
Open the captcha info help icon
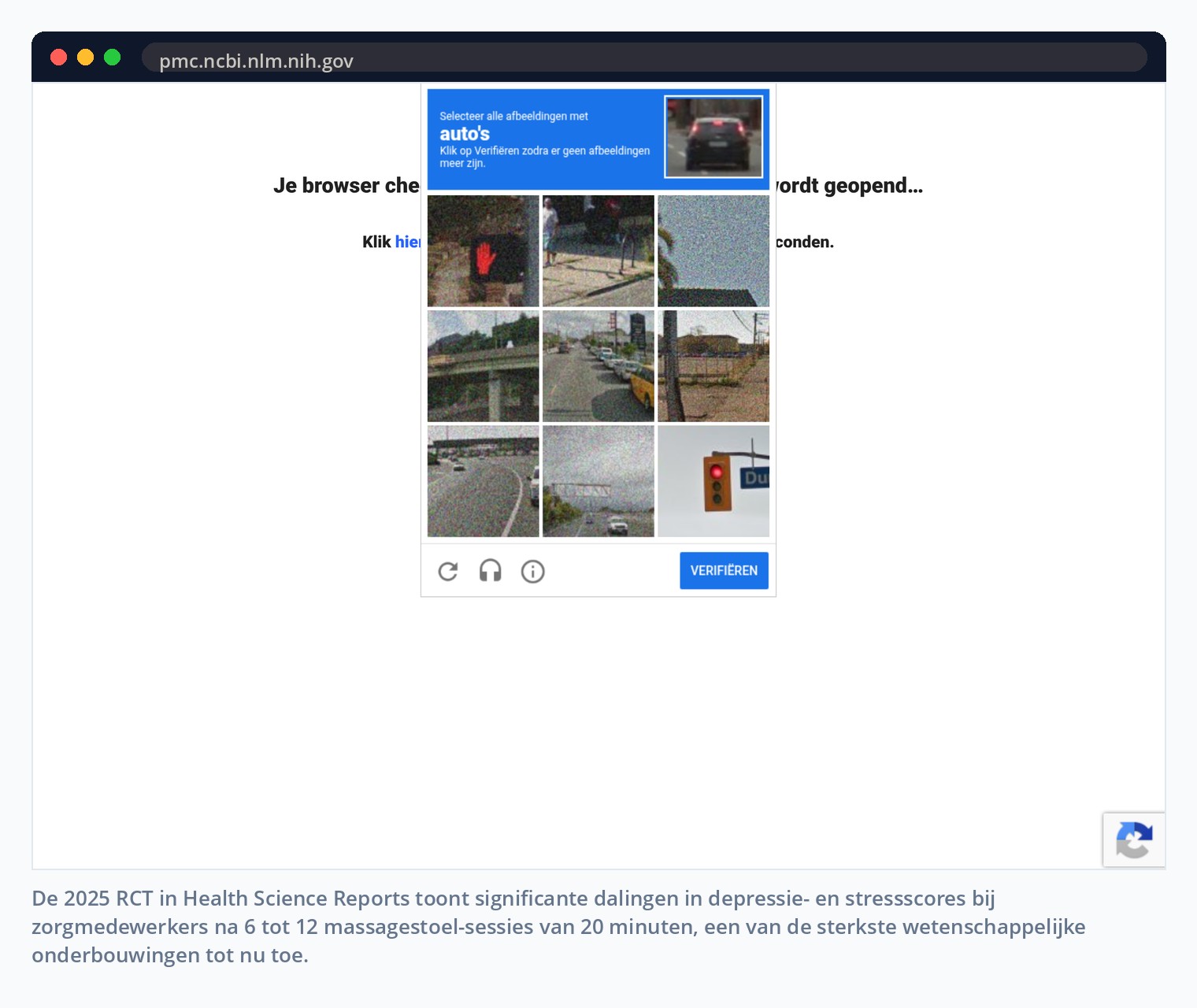(x=533, y=571)
